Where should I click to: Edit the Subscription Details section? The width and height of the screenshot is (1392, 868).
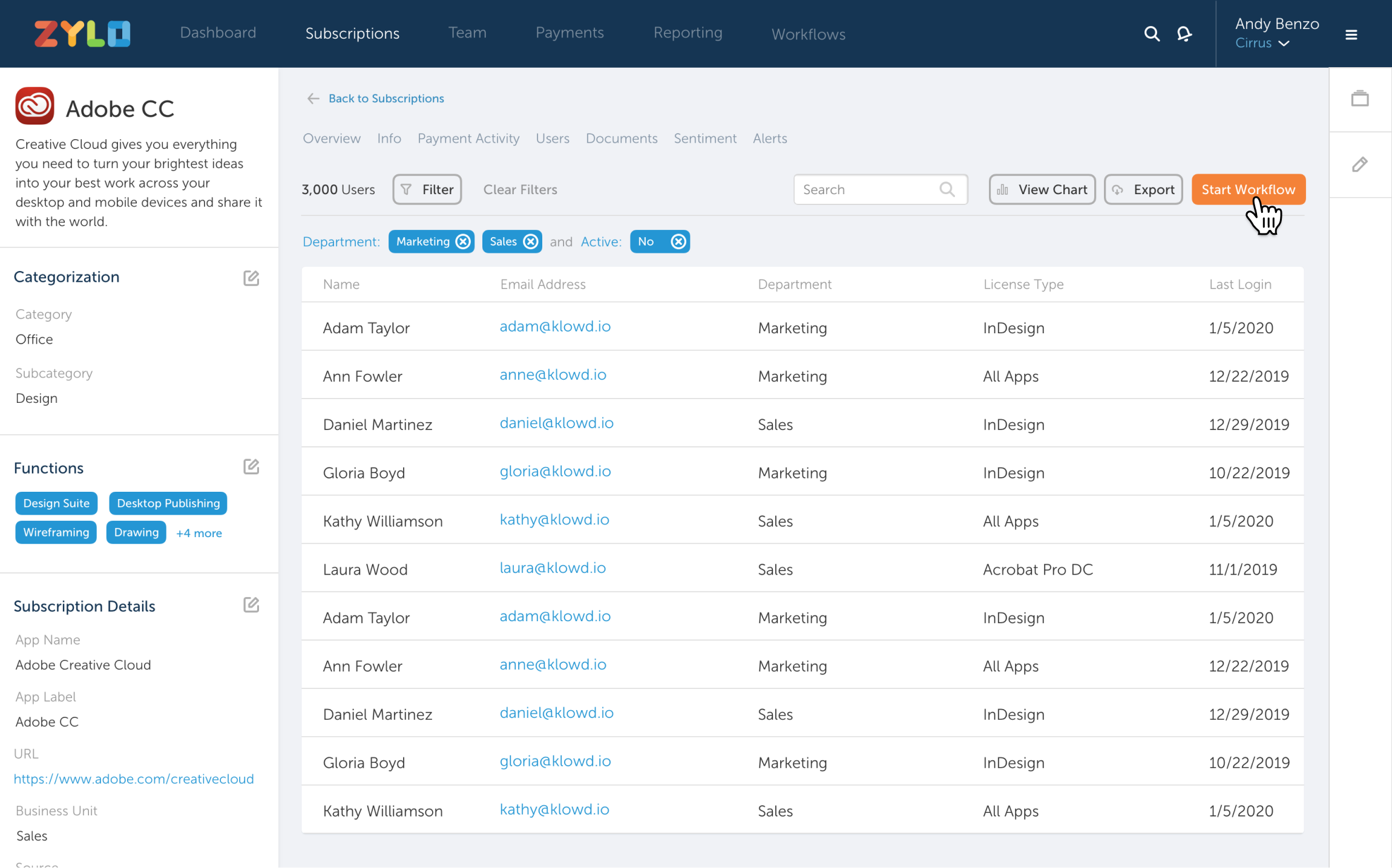(251, 604)
